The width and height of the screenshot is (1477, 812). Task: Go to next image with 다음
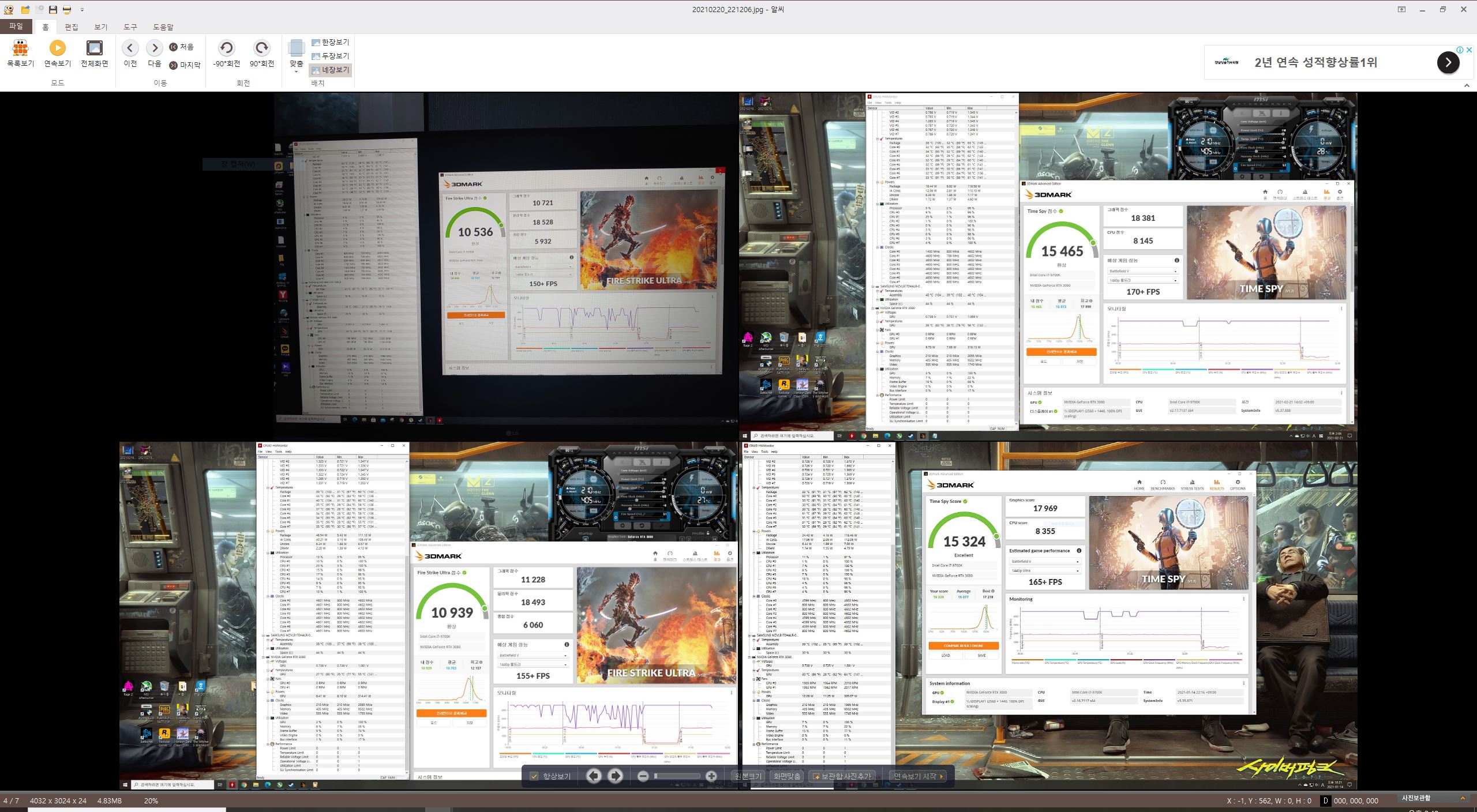tap(155, 54)
